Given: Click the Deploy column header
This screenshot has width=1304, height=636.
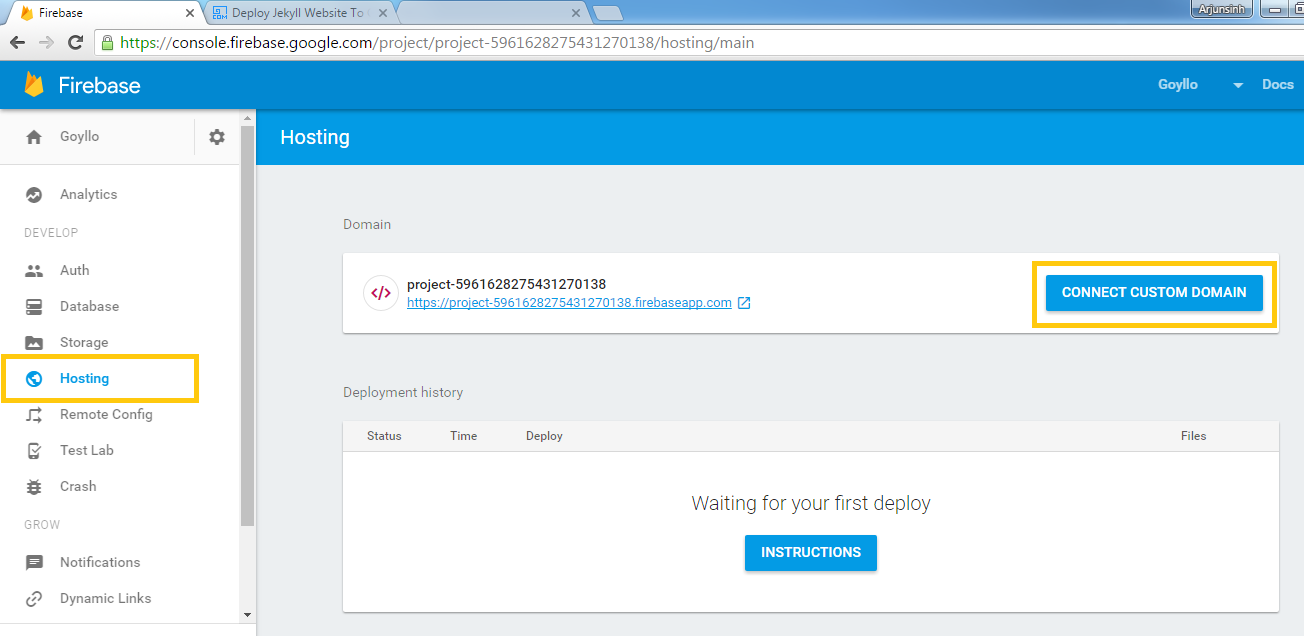Looking at the screenshot, I should click(x=544, y=436).
